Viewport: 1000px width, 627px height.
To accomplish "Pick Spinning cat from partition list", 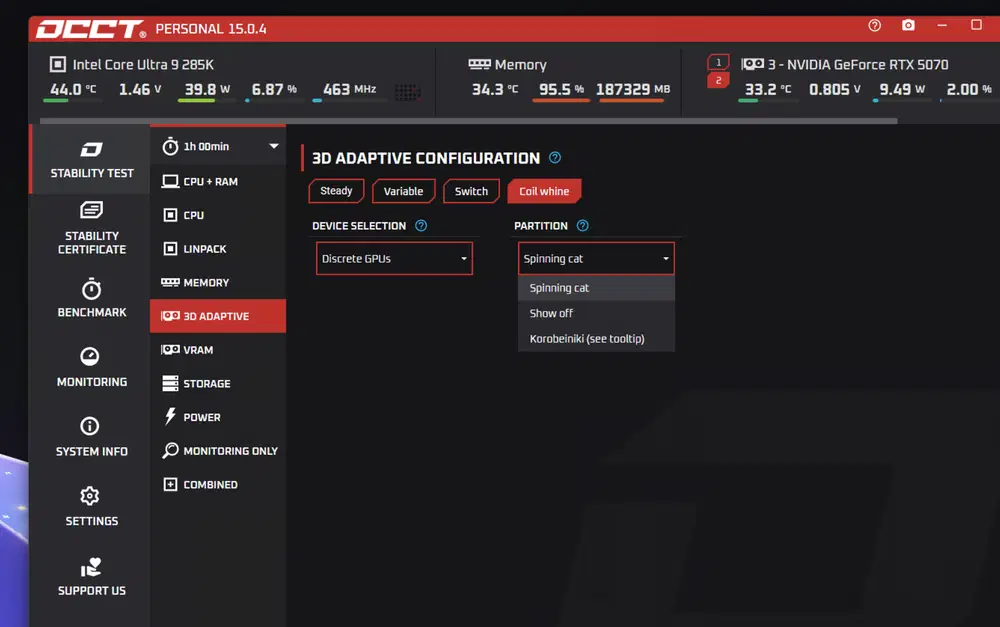I will 596,288.
